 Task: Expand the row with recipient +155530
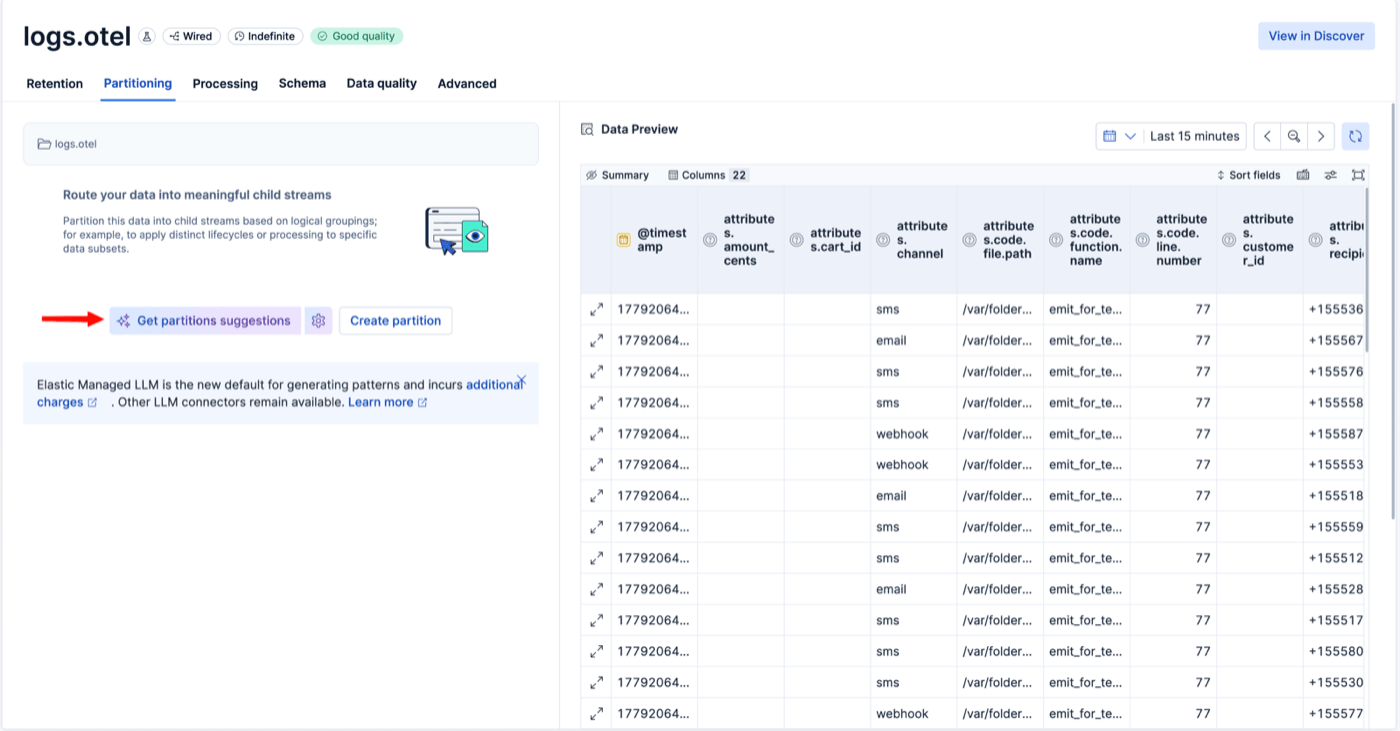coord(596,683)
